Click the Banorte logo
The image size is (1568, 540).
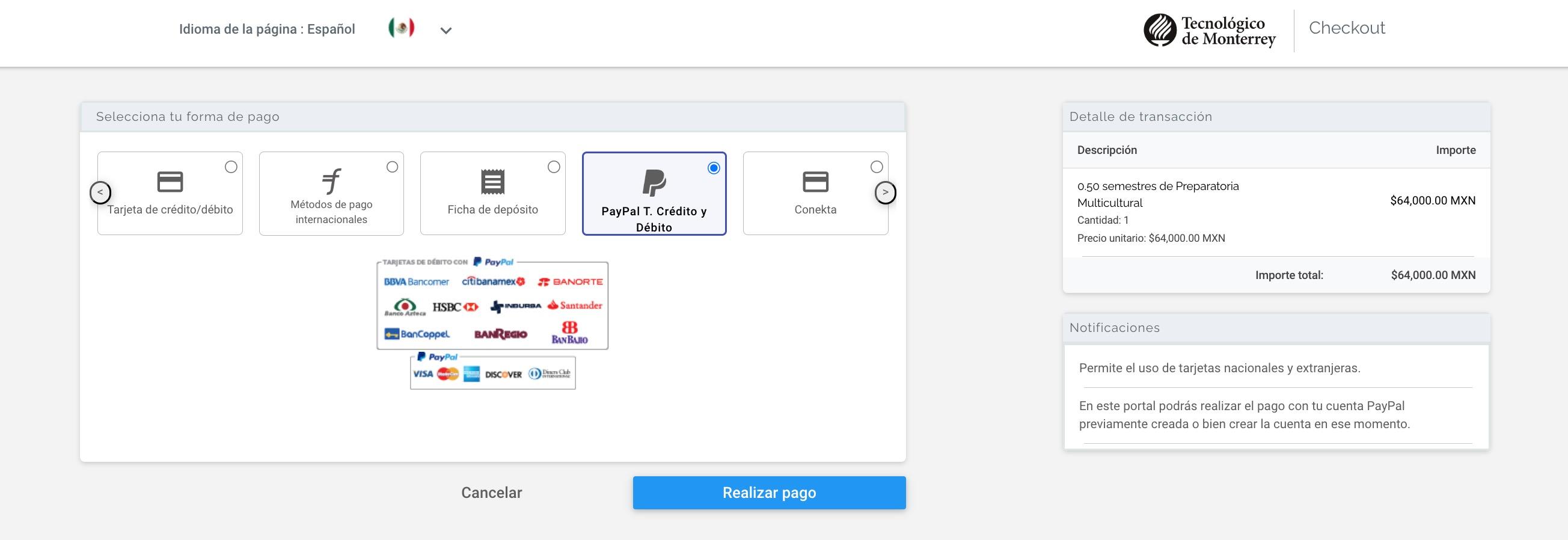571,282
